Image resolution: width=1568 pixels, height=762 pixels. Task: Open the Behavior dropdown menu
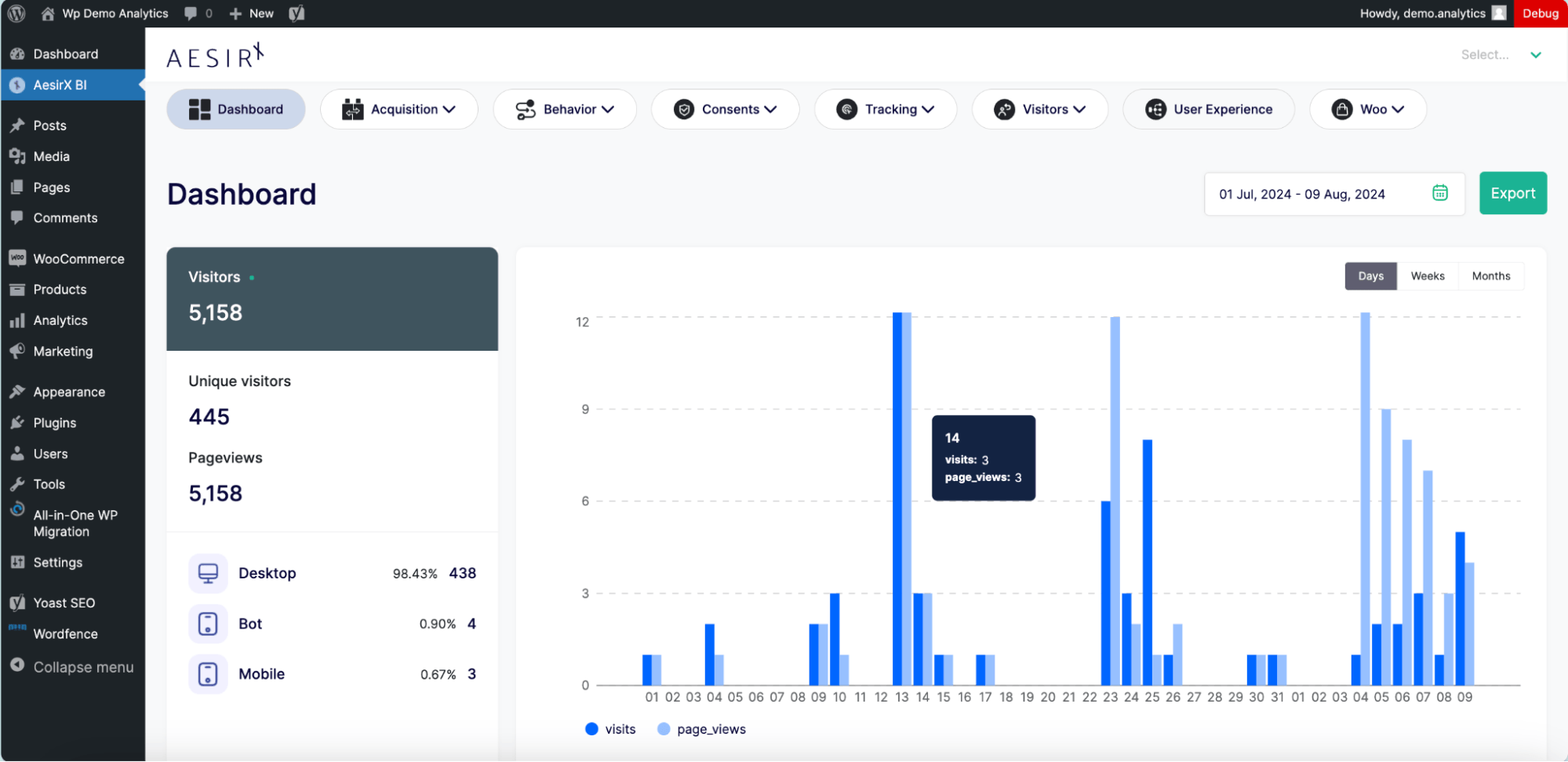coord(564,110)
